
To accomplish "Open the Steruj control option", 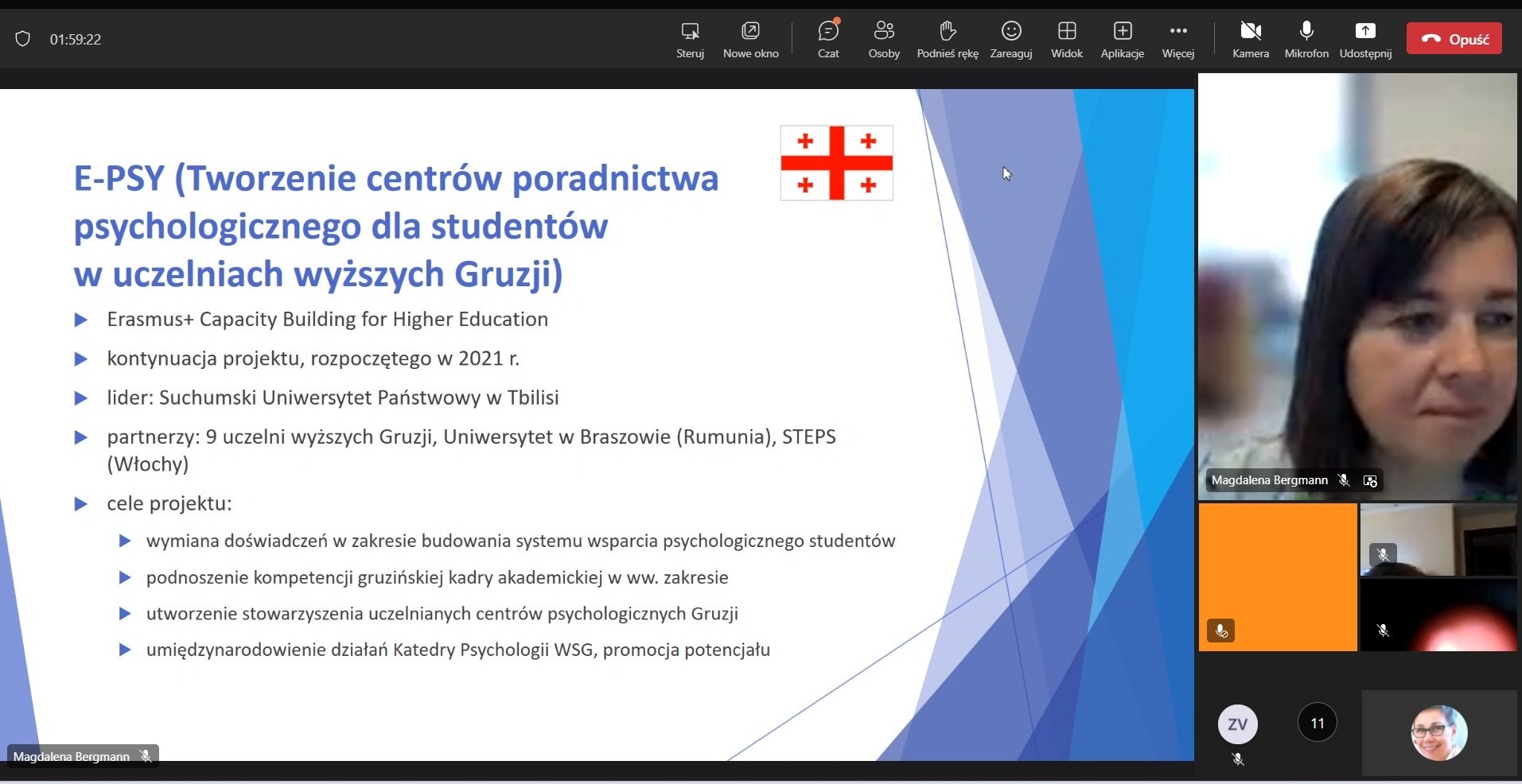I will (x=690, y=39).
